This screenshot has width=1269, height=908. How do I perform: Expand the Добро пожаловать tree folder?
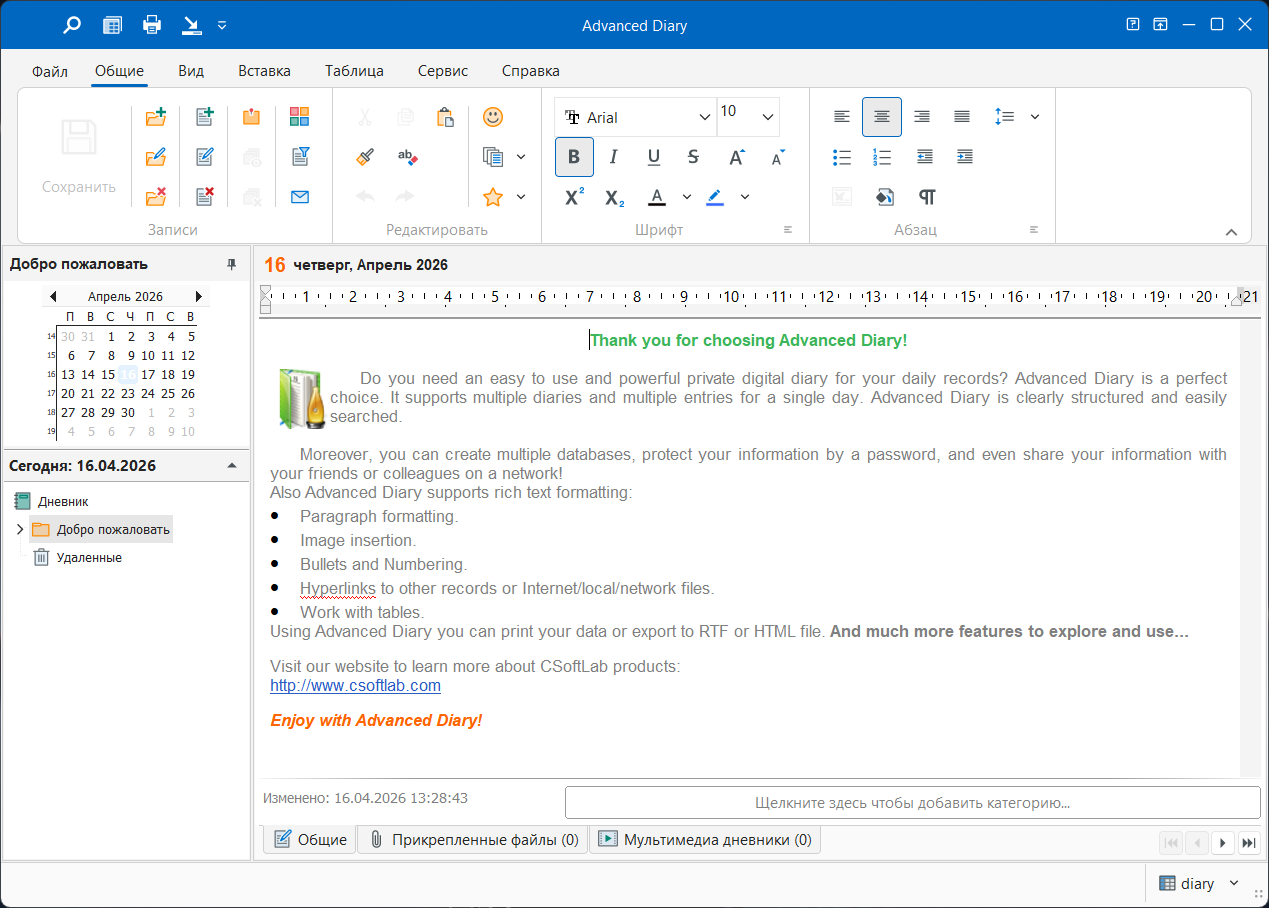pos(20,529)
